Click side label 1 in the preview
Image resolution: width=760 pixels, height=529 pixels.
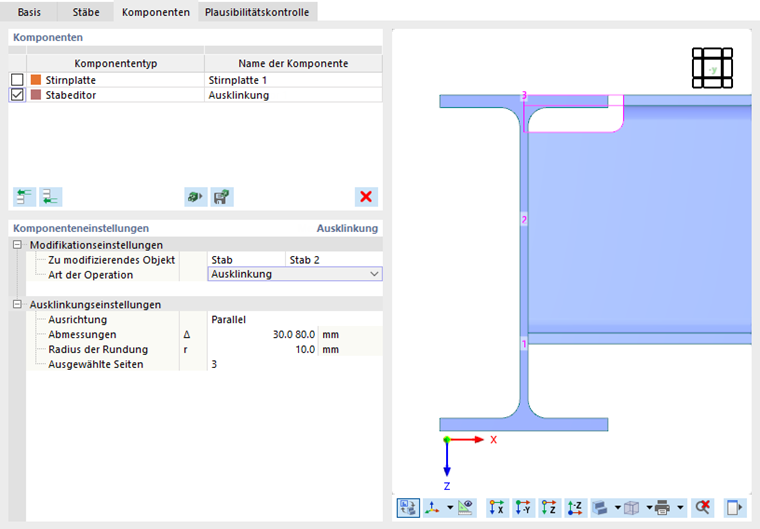coord(524,344)
